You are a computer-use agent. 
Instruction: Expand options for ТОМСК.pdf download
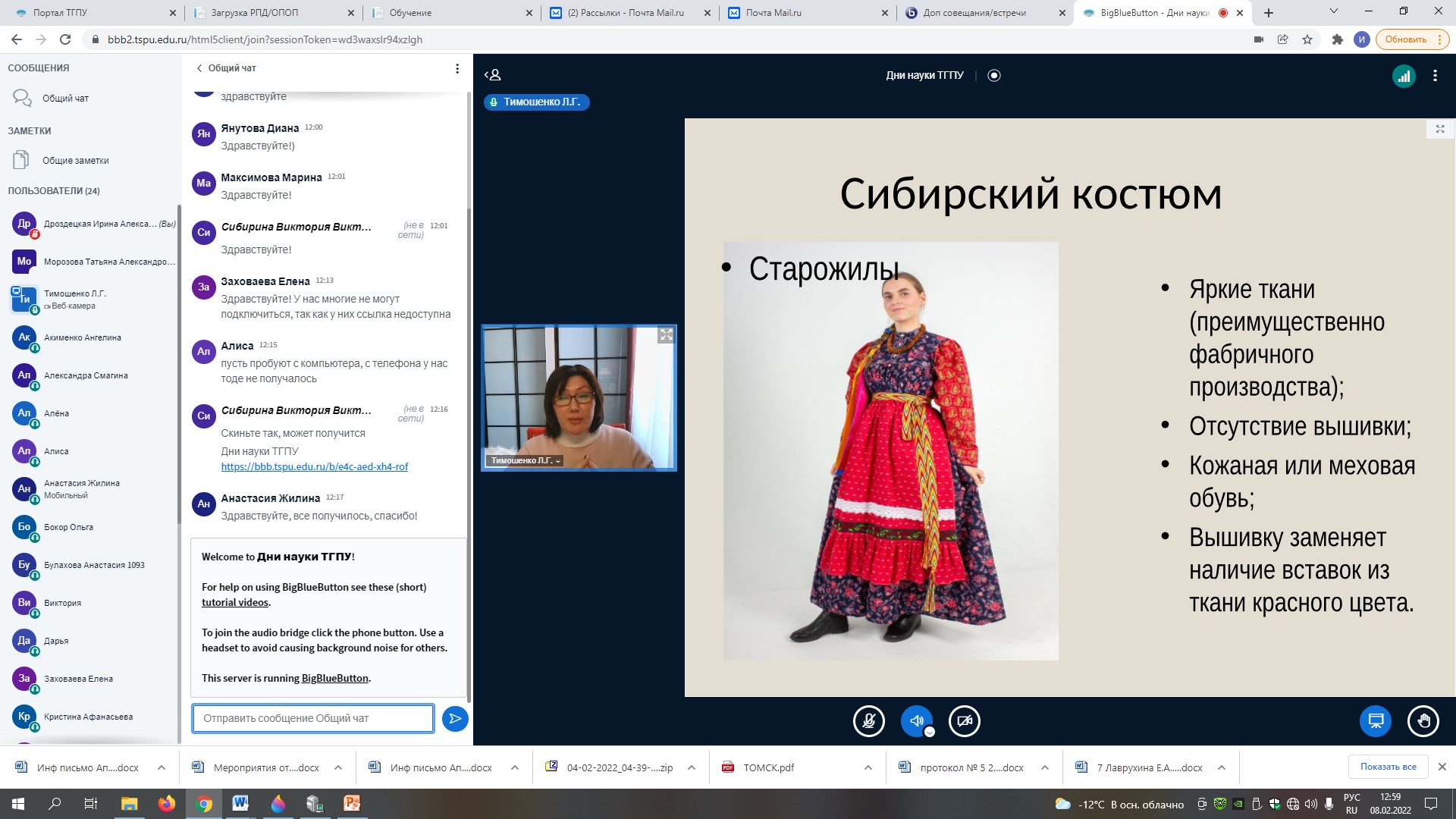(868, 767)
